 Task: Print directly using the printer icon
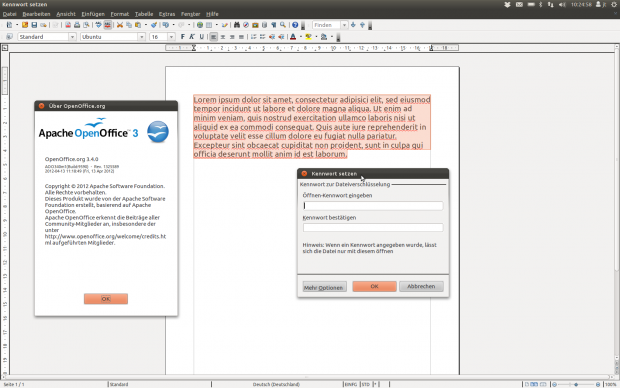click(77, 25)
